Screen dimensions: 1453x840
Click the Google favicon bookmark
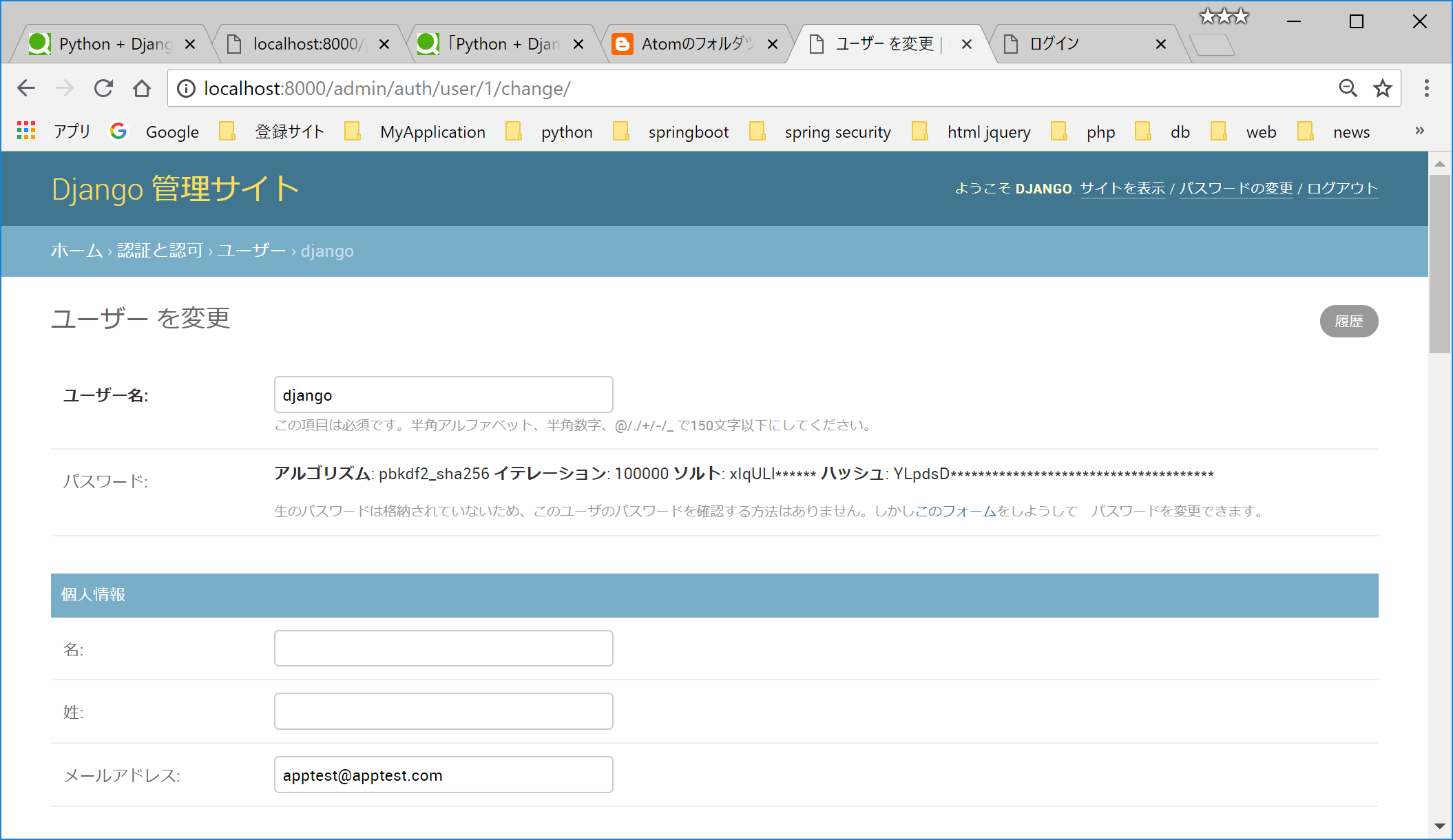pyautogui.click(x=118, y=131)
